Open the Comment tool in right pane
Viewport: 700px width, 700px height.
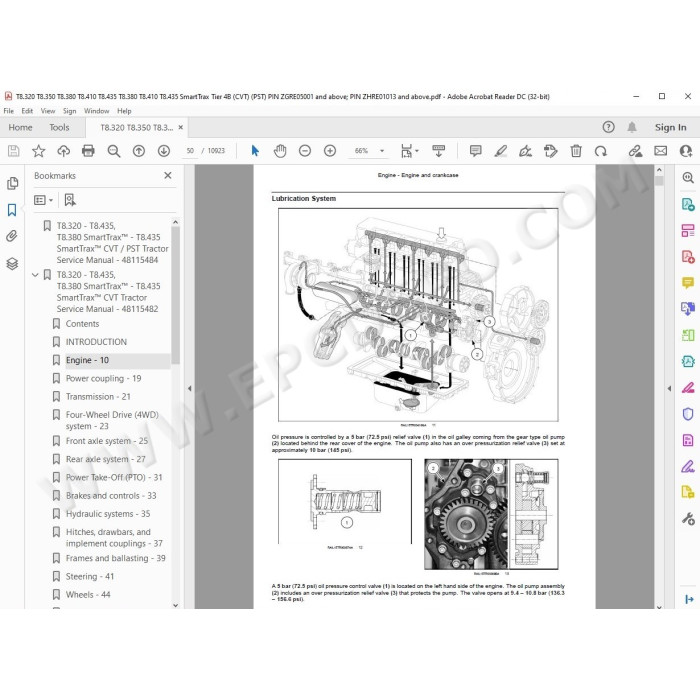point(688,283)
